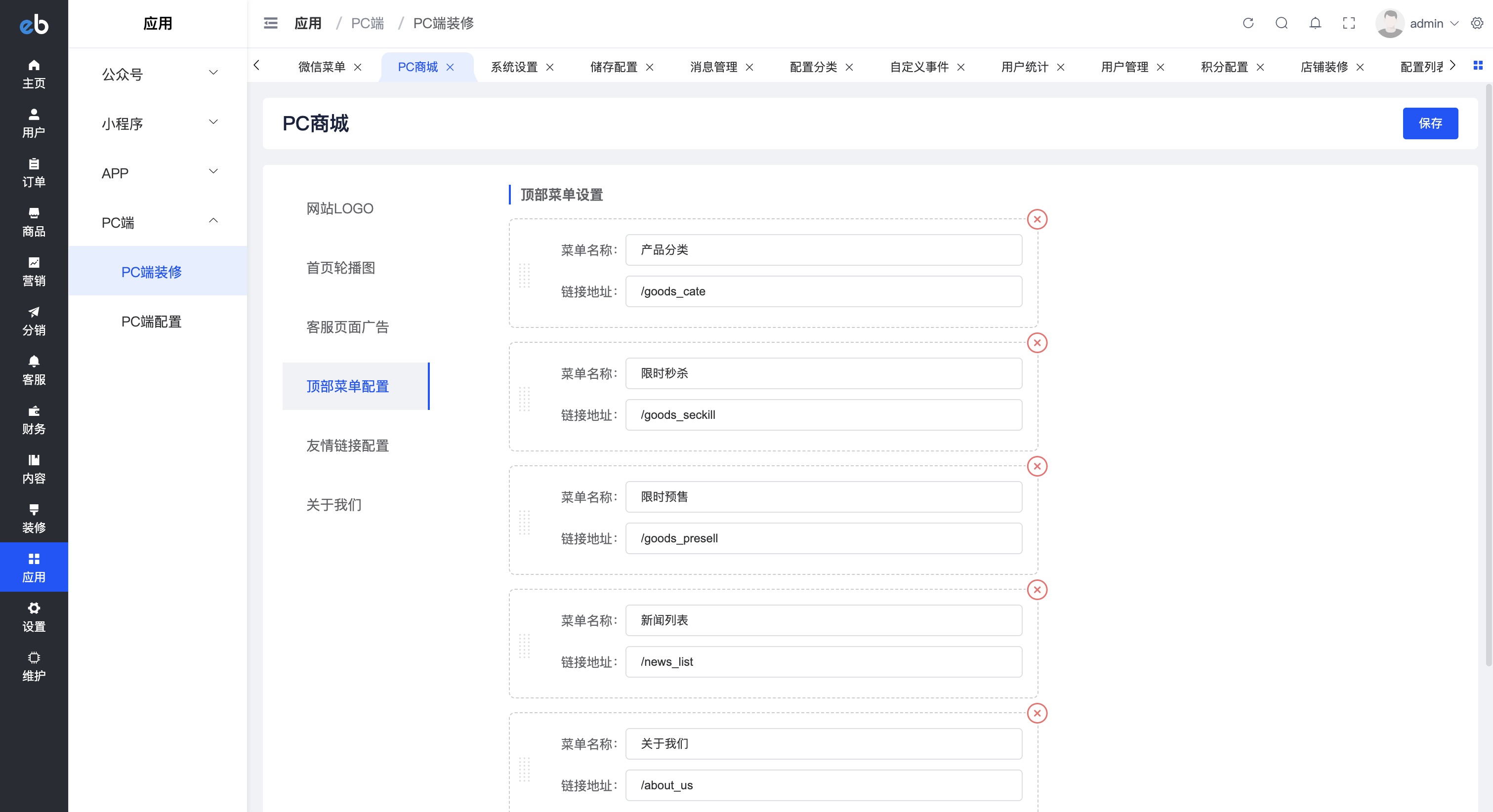Select PC端装修 in the submenu
This screenshot has height=812, width=1493.
(158, 271)
